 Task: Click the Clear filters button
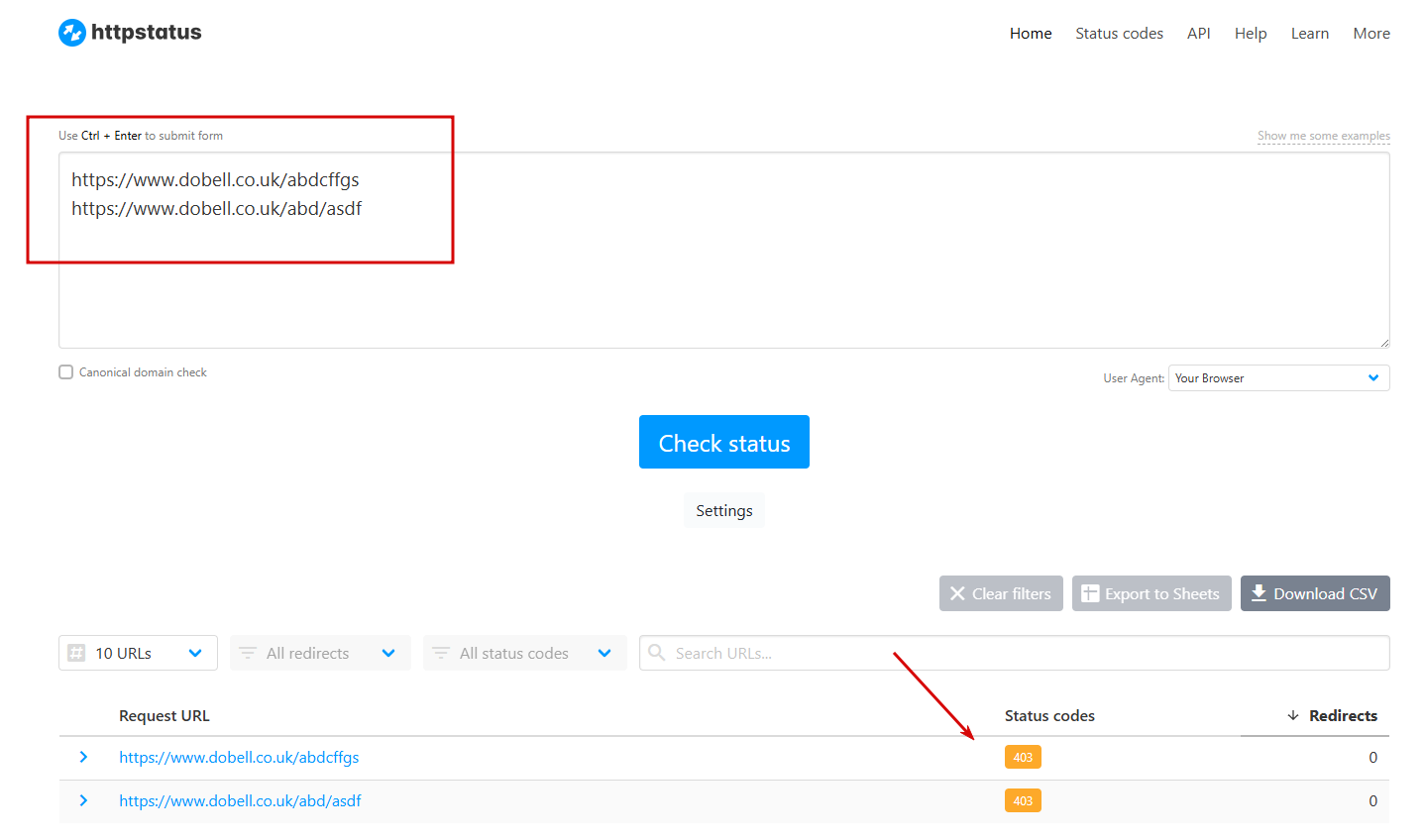click(1001, 593)
